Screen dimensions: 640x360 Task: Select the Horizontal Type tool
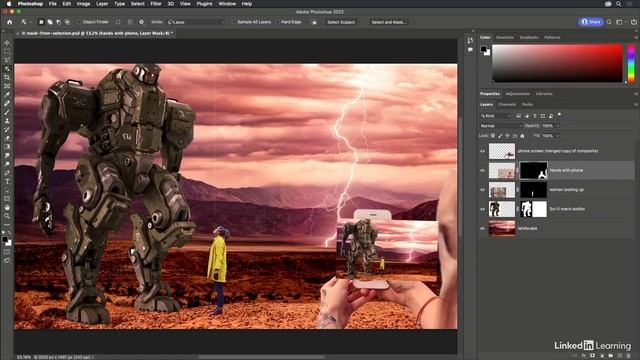(x=7, y=181)
